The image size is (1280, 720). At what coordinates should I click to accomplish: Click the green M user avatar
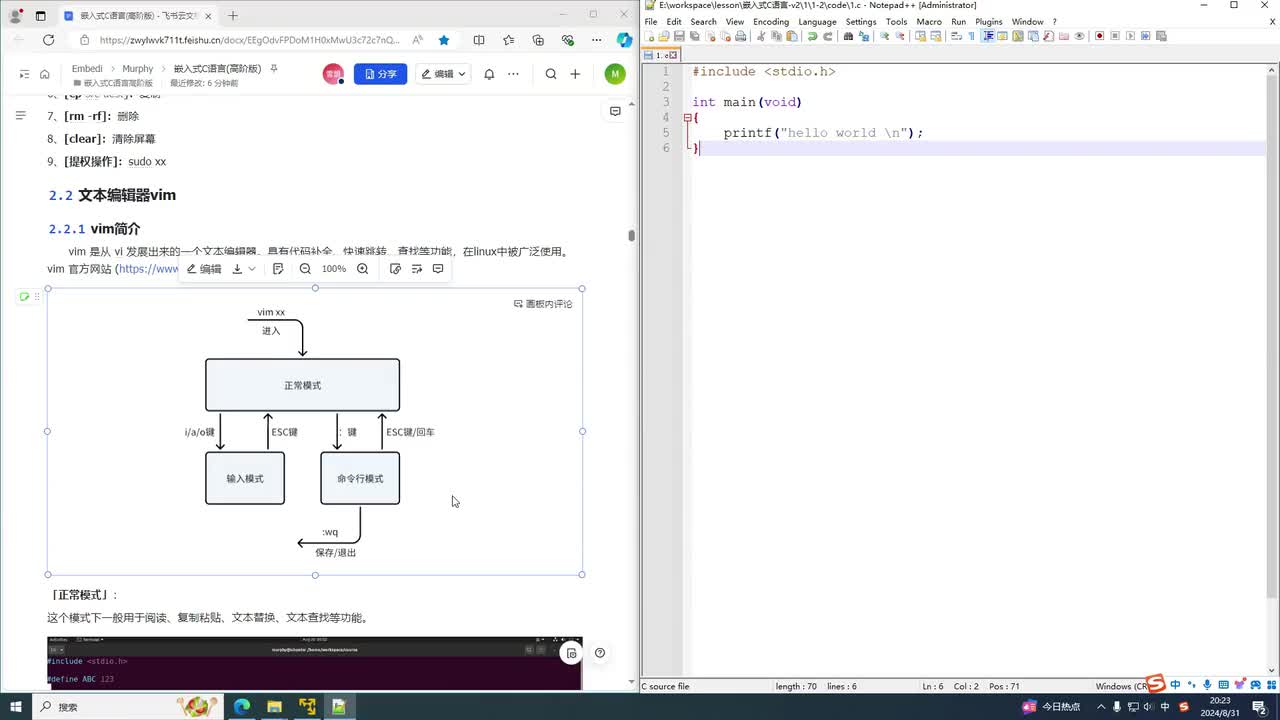click(x=615, y=74)
